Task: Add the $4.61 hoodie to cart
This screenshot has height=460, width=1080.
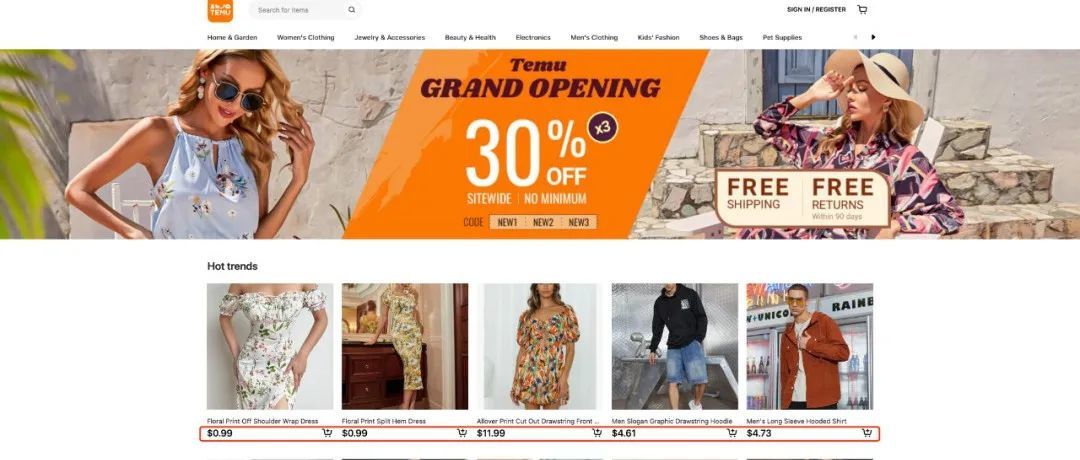Action: pyautogui.click(x=731, y=433)
